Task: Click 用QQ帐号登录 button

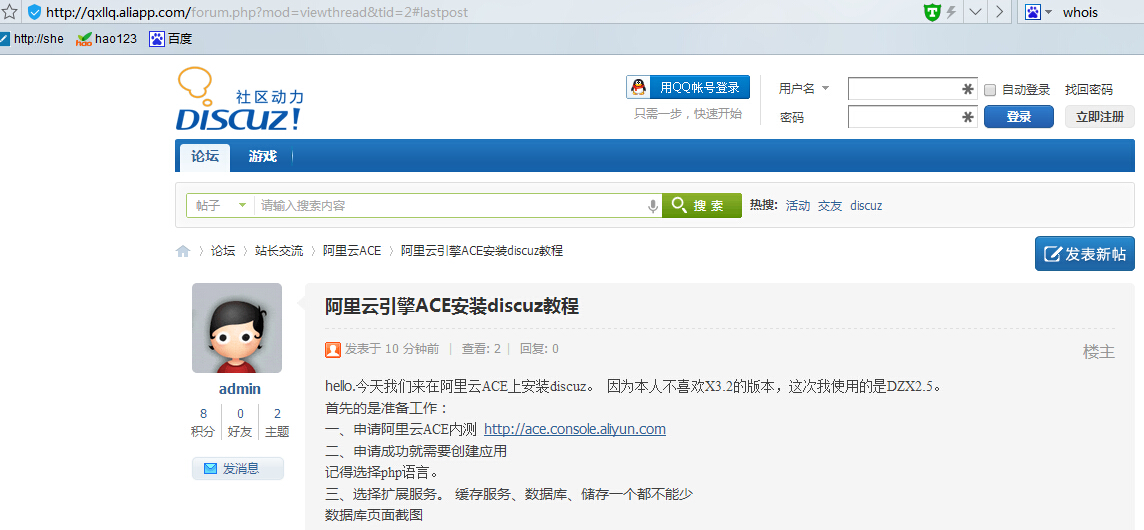Action: tap(688, 88)
